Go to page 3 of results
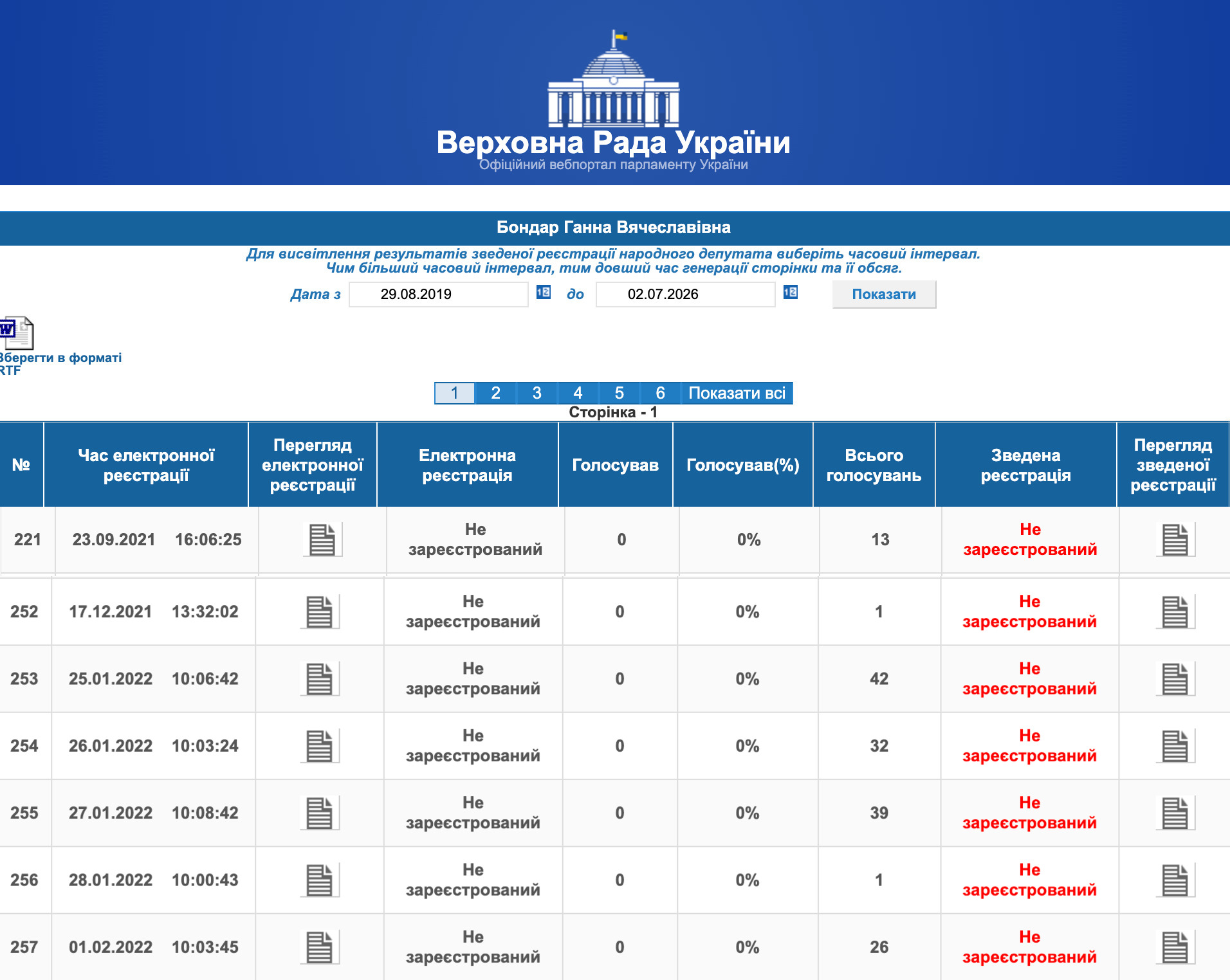 coord(537,393)
